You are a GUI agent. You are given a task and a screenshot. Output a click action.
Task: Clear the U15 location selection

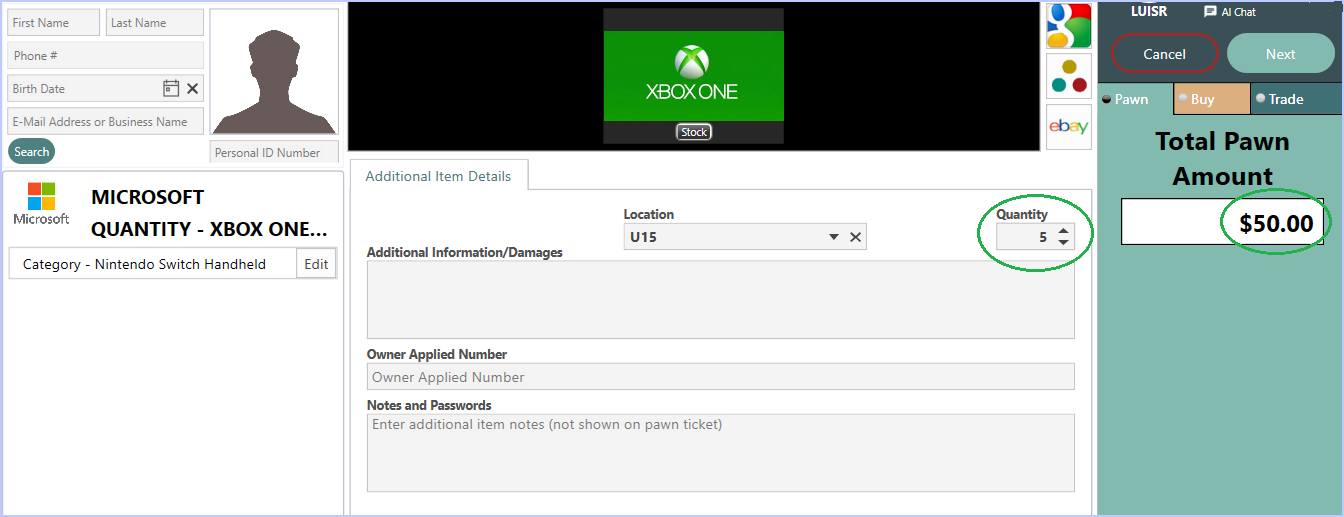(x=855, y=237)
